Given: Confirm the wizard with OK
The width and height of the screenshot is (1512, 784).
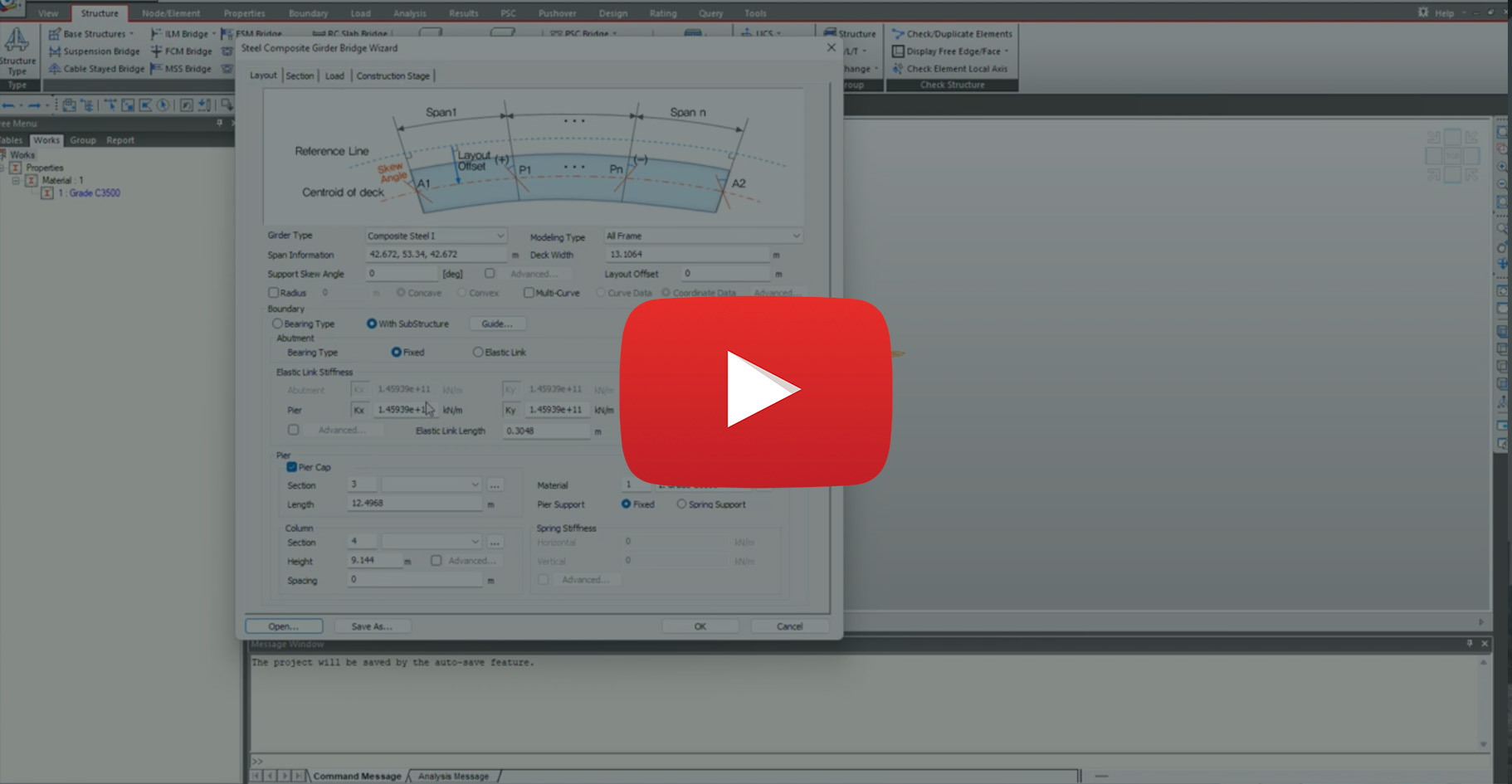Looking at the screenshot, I should pos(700,626).
